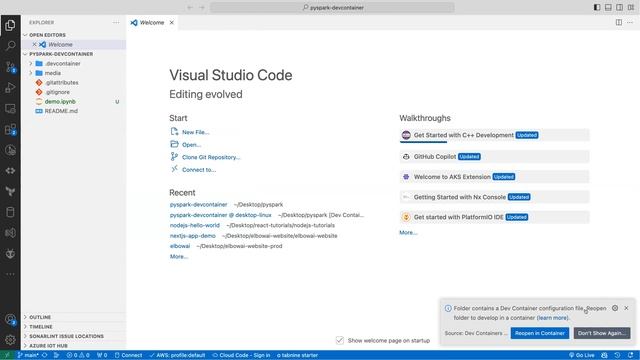Open the Explorer view in activity bar
This screenshot has height=360, width=640.
pyautogui.click(x=10, y=25)
